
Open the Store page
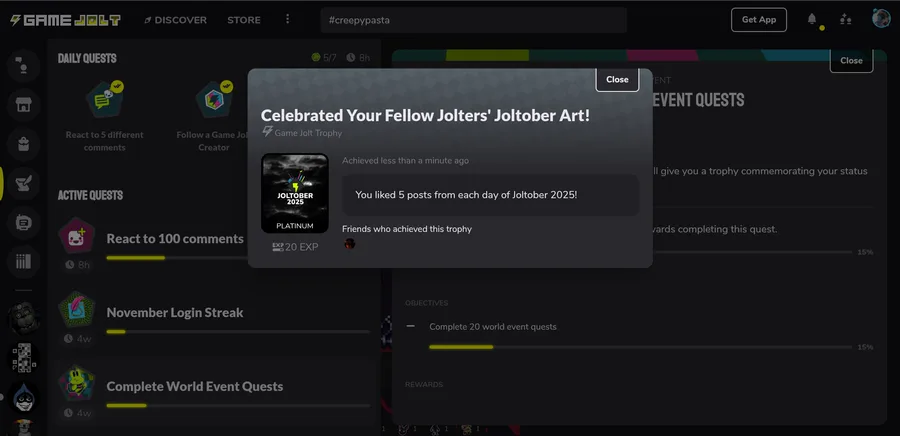click(244, 20)
